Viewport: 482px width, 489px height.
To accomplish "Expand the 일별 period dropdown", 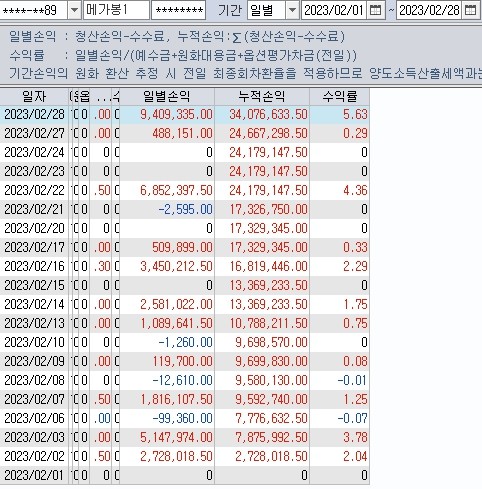I will coord(292,10).
